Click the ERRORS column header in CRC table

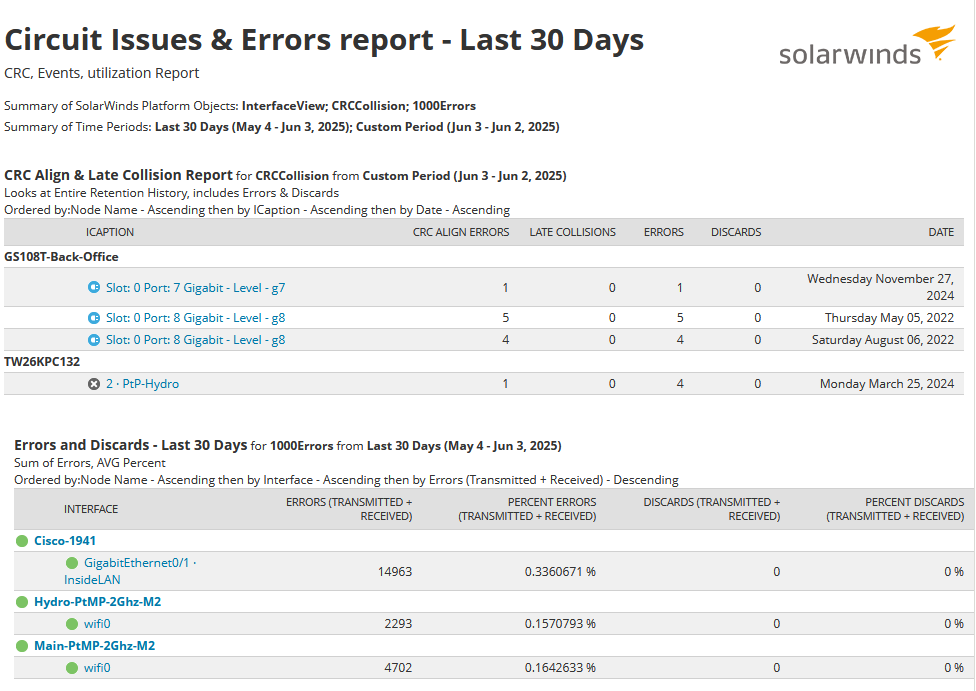pos(664,232)
